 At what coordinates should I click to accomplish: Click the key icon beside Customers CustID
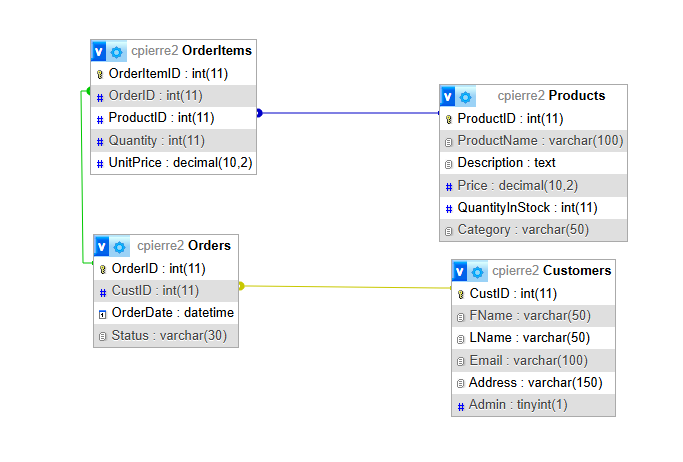[x=461, y=295]
